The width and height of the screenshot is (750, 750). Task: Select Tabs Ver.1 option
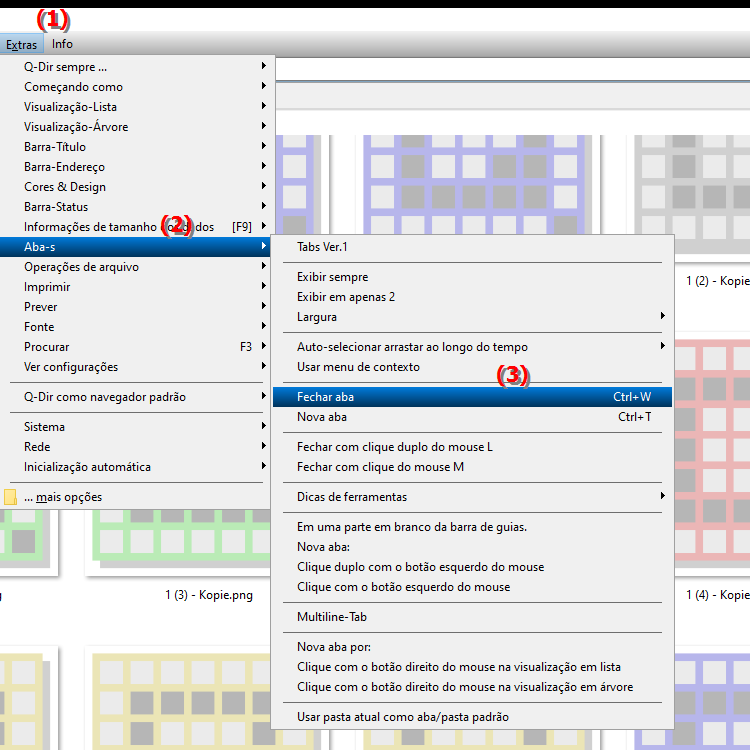[x=472, y=247]
